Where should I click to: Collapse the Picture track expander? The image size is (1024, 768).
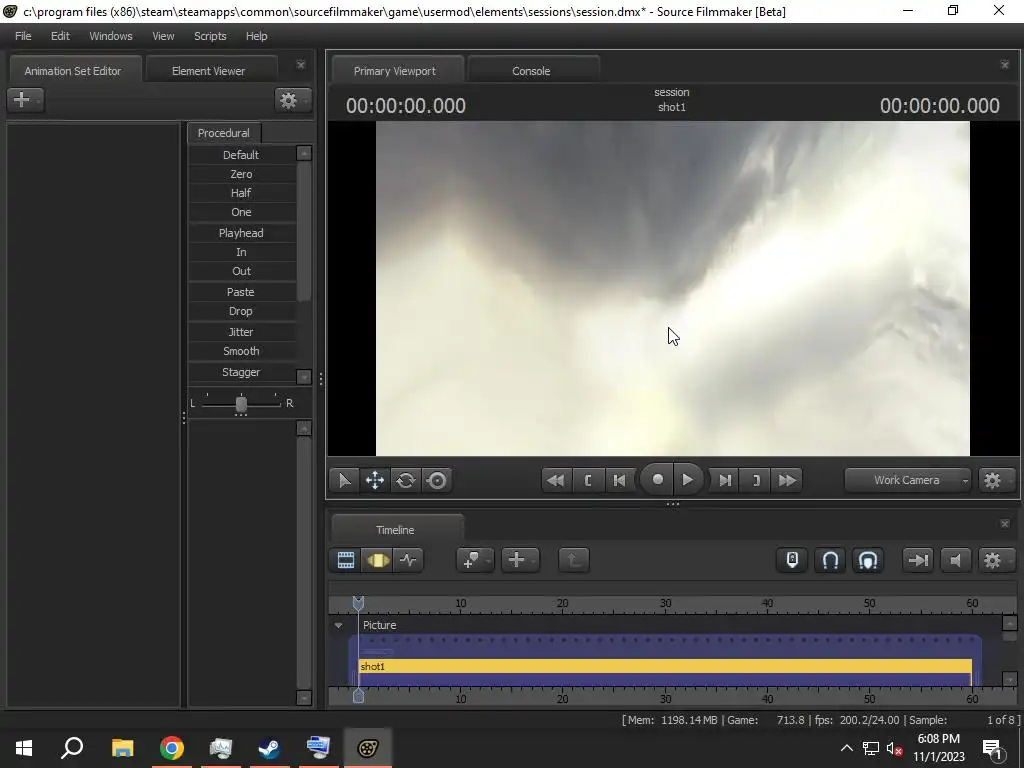tap(338, 625)
